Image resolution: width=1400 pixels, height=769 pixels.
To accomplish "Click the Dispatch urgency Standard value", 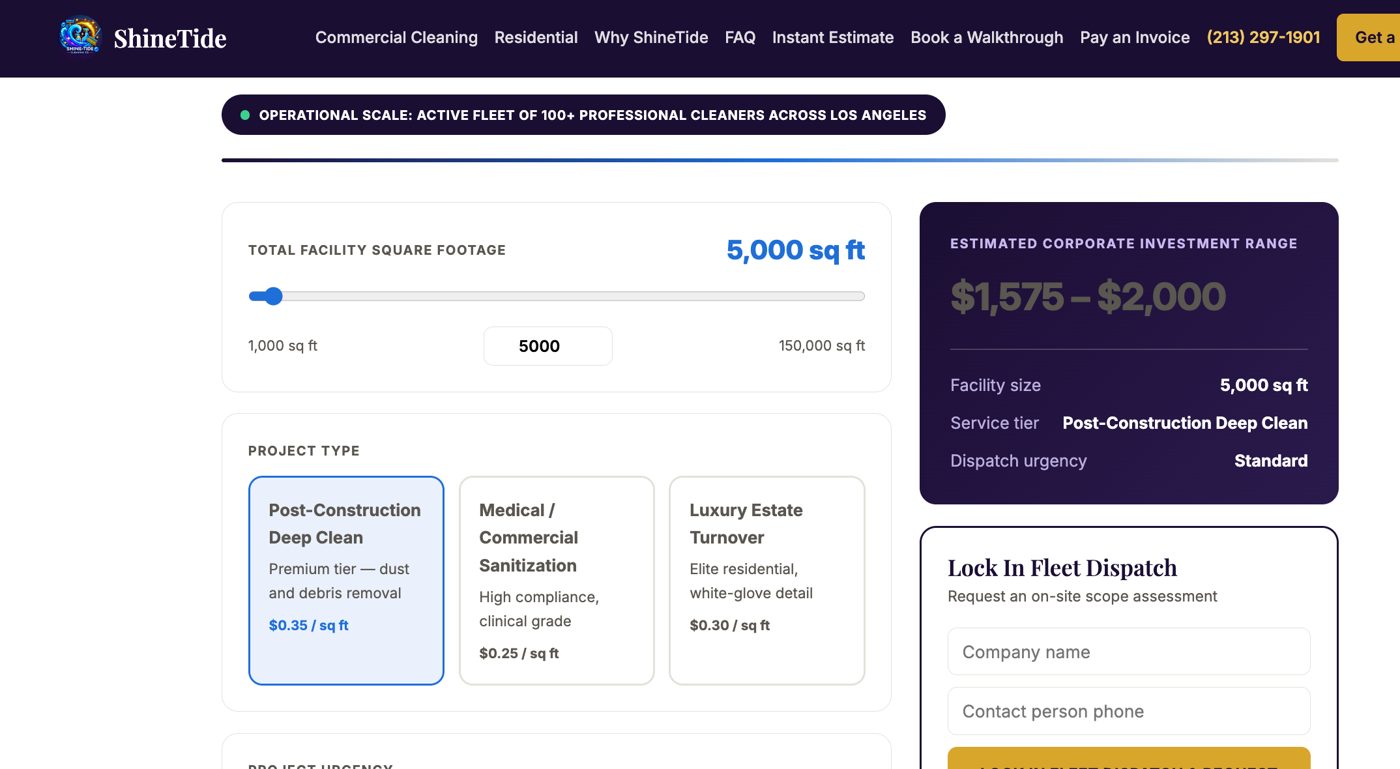I will coord(1271,461).
